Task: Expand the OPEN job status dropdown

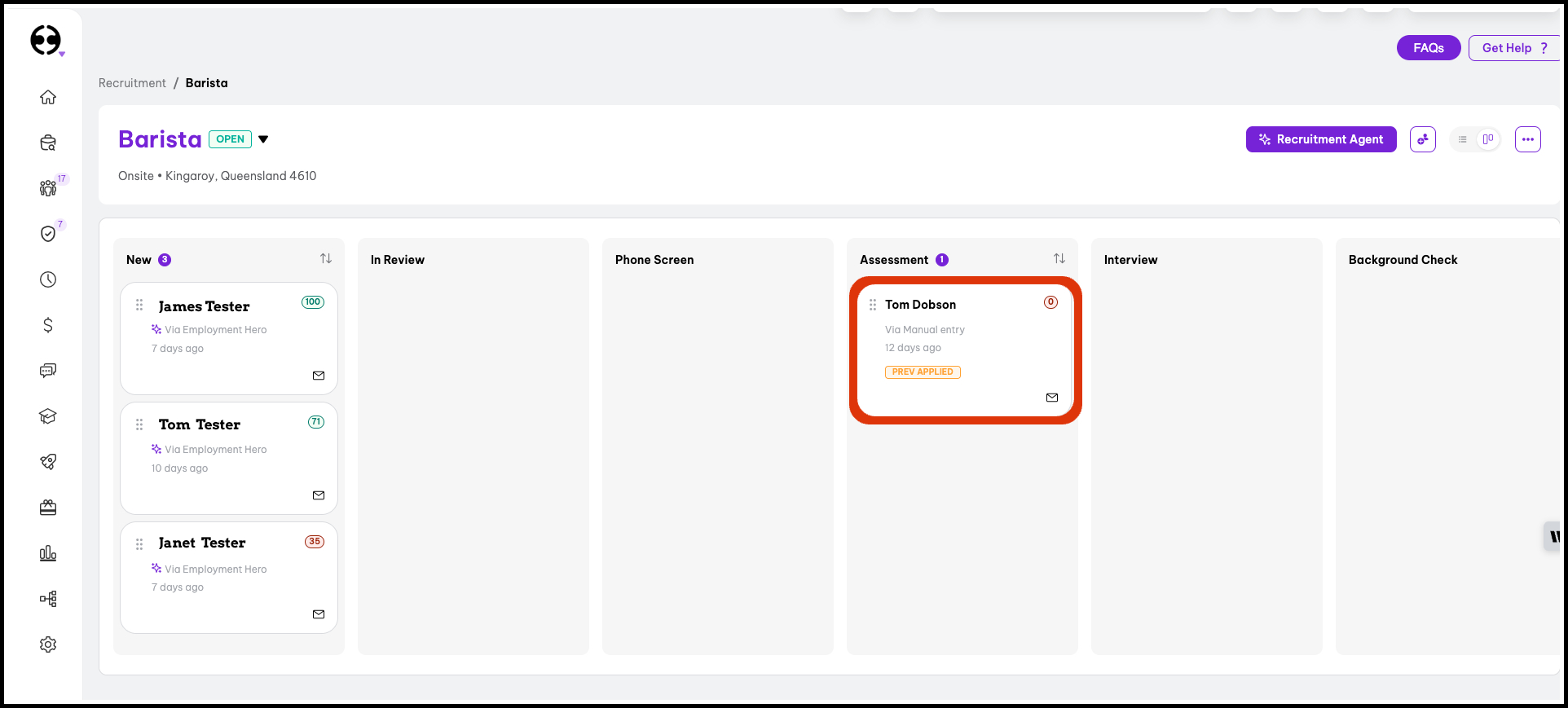Action: click(263, 139)
